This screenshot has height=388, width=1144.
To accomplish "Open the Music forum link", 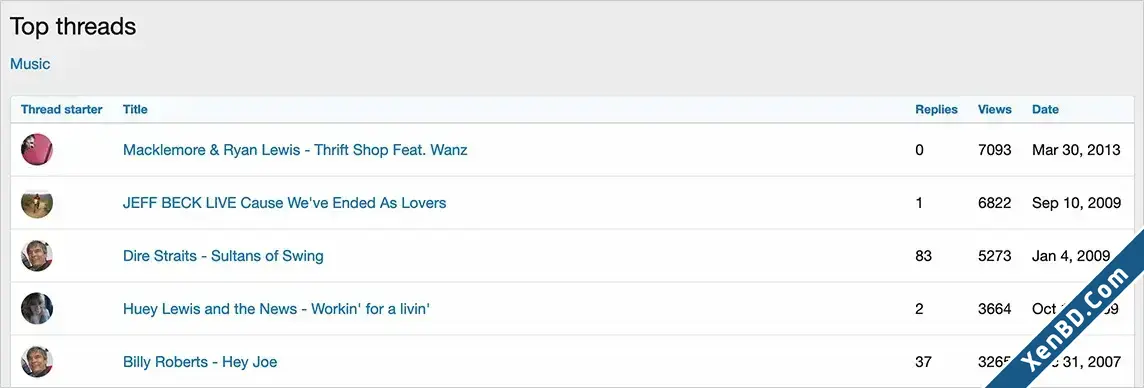I will click(30, 64).
